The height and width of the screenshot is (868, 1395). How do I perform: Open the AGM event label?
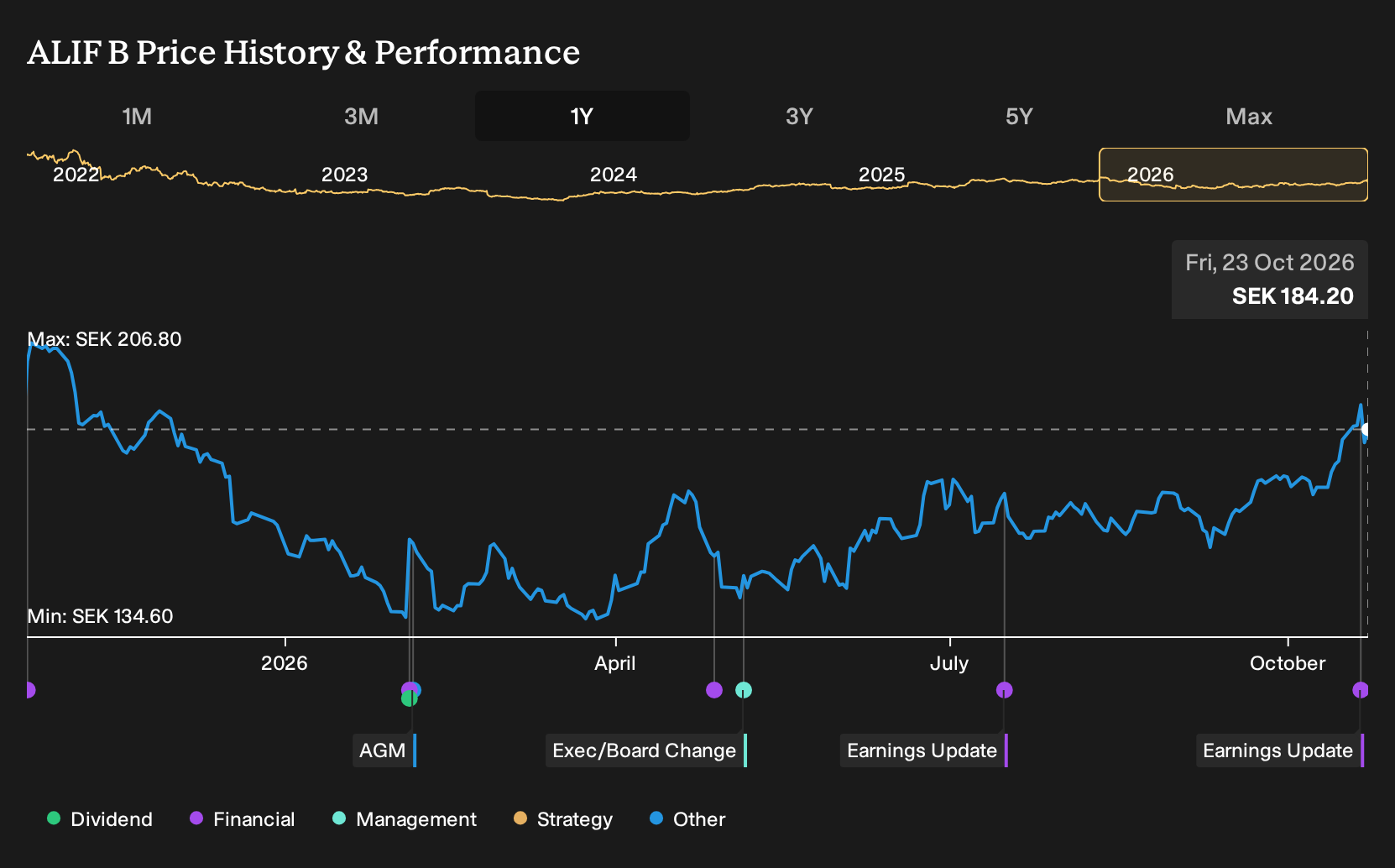point(384,750)
